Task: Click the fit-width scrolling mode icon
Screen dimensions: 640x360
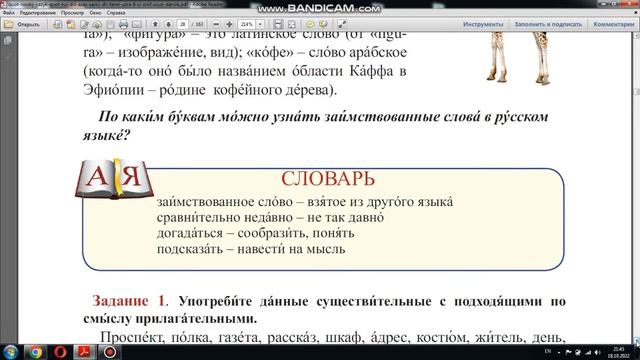Action: (x=278, y=24)
